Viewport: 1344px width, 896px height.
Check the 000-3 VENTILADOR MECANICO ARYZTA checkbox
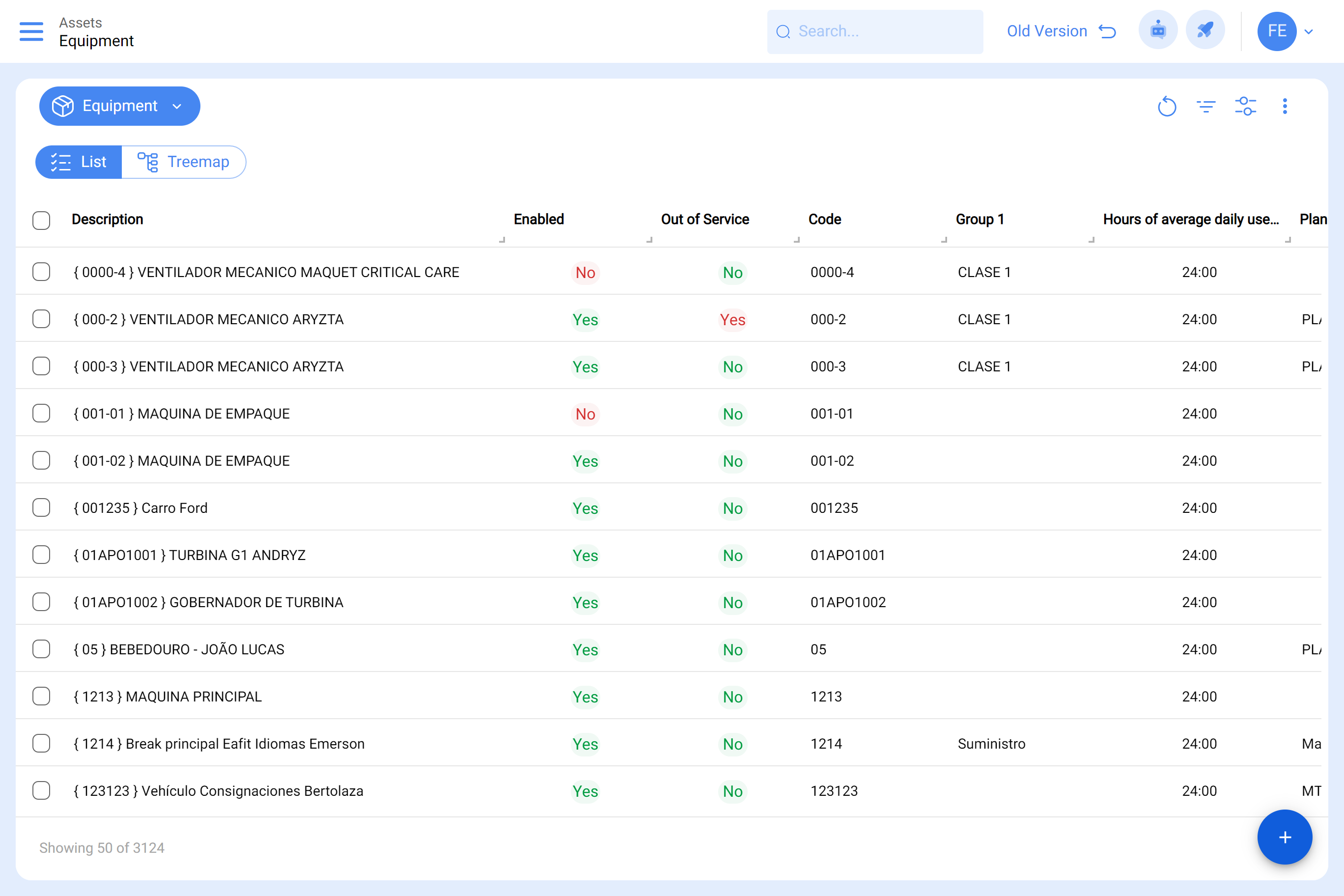point(41,366)
